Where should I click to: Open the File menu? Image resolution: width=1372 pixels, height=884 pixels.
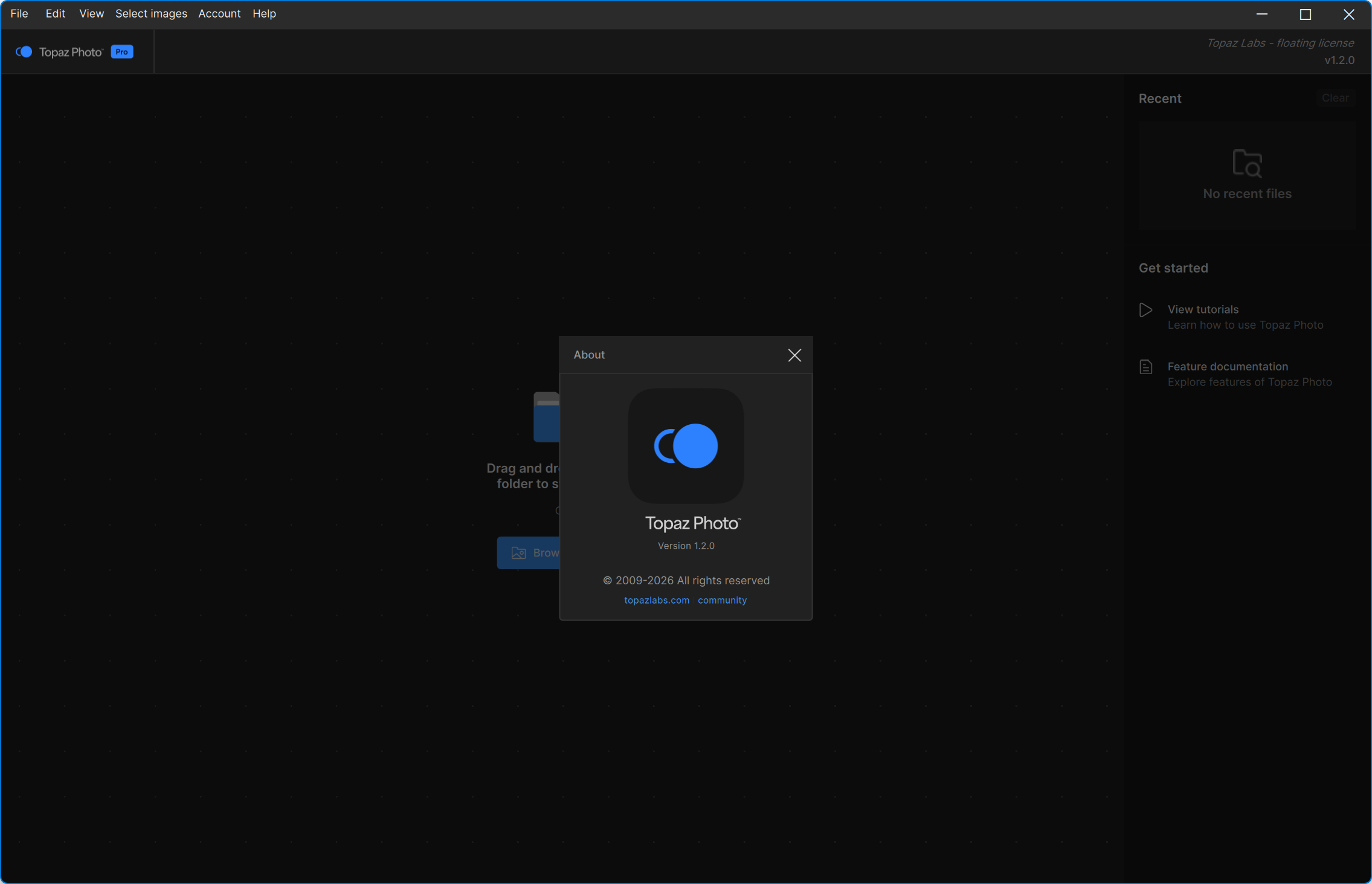click(x=19, y=13)
